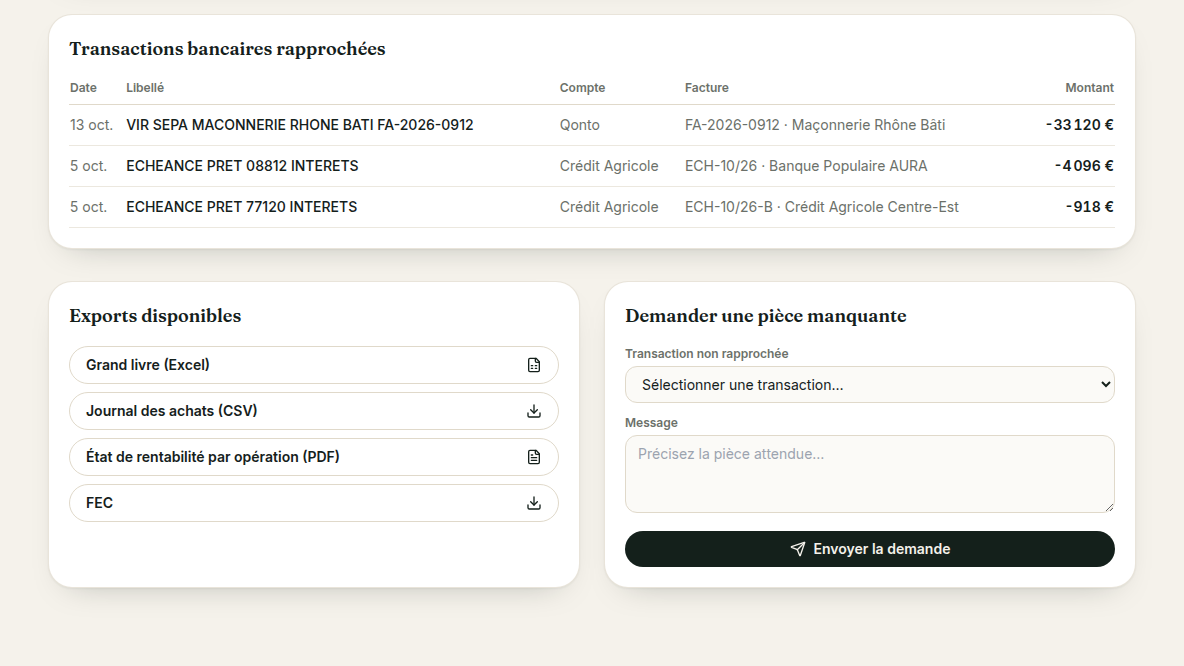
Task: Export Grand livre (Excel)
Action: pos(313,365)
